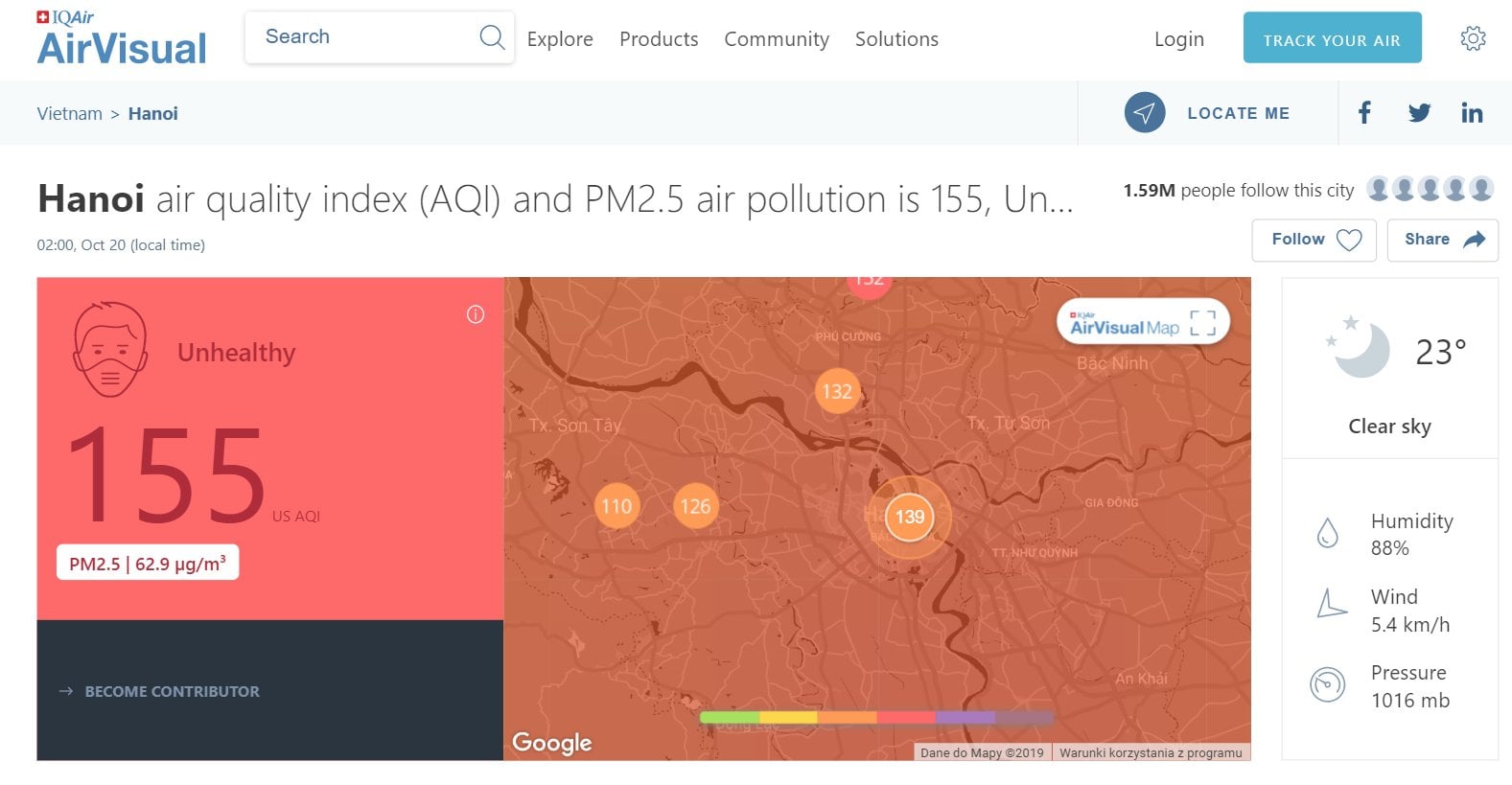The image size is (1512, 785).
Task: Open the Community menu
Action: point(776,39)
